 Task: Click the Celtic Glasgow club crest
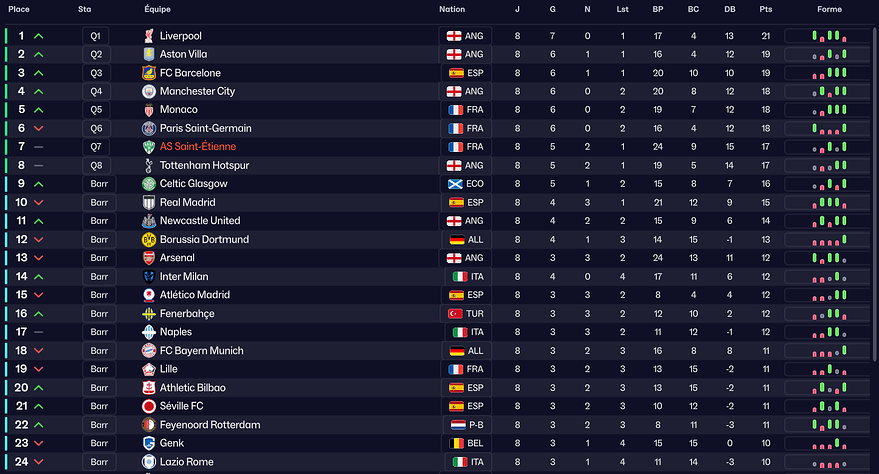(149, 184)
